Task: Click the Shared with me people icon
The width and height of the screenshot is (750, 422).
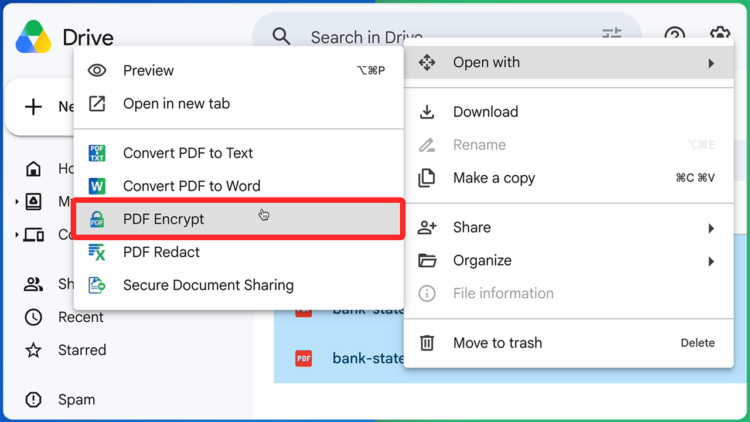Action: click(33, 284)
